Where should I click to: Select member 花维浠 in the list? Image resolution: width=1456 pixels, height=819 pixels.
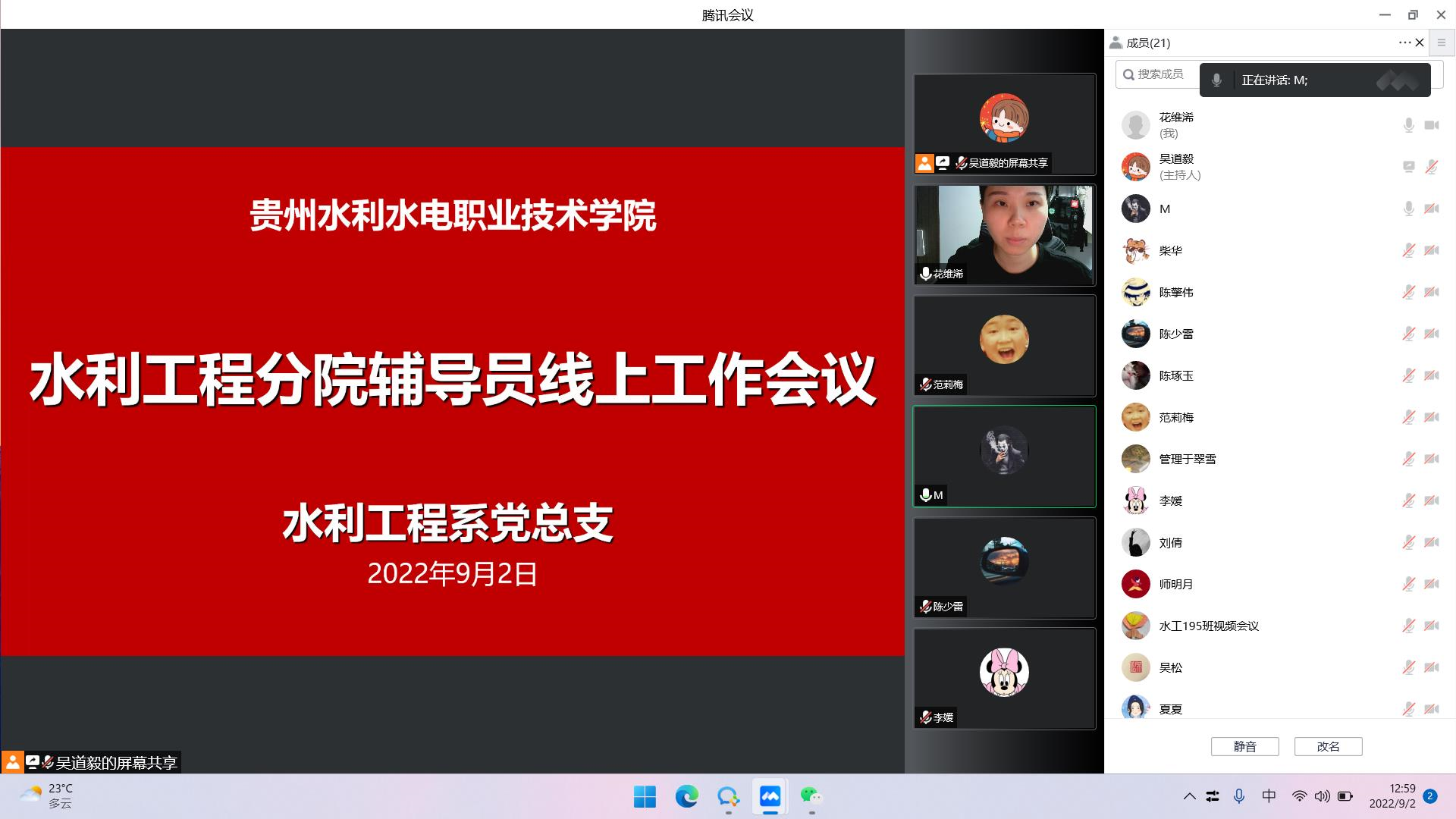(x=1280, y=125)
